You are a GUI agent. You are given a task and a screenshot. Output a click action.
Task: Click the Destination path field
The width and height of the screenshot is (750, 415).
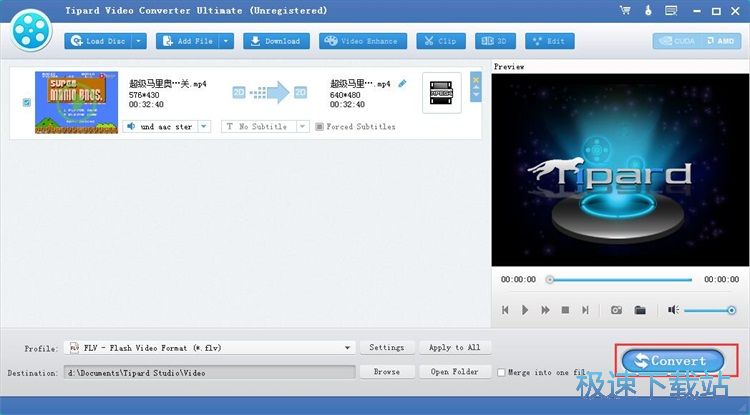pyautogui.click(x=210, y=372)
